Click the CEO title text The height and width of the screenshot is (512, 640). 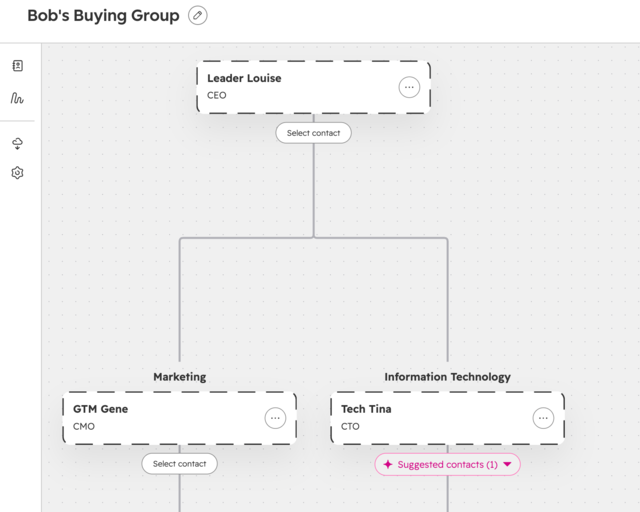coord(217,95)
